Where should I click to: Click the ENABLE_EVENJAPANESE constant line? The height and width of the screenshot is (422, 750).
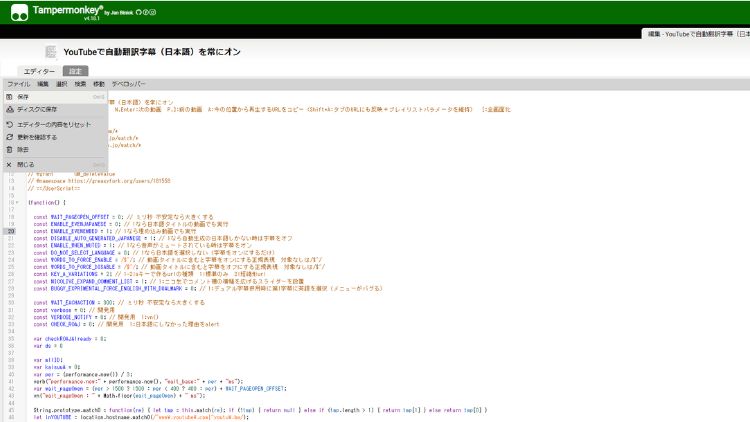click(131, 224)
